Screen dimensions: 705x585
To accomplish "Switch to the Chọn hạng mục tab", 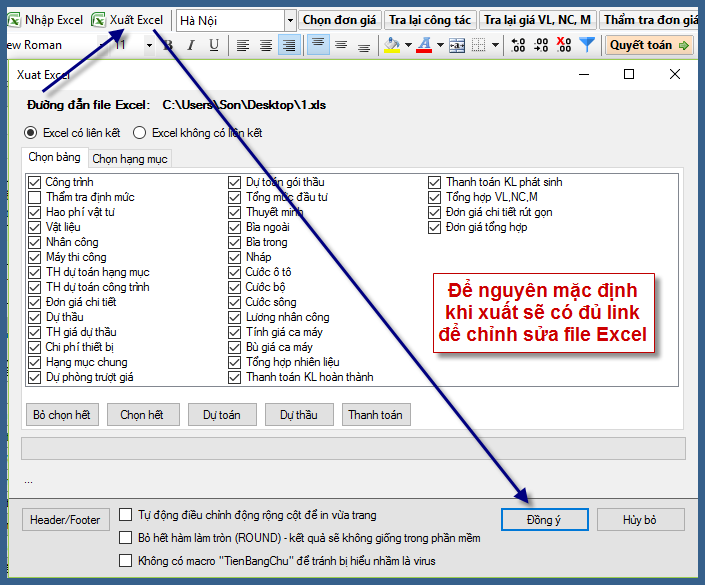I will tap(130, 158).
